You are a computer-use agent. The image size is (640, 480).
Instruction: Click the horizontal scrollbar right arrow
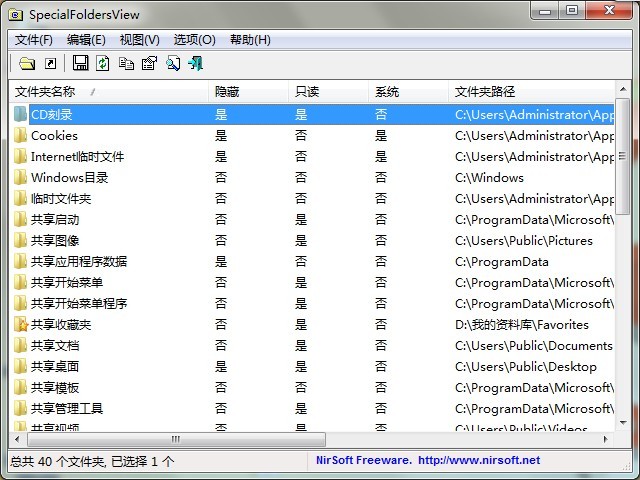pos(604,439)
